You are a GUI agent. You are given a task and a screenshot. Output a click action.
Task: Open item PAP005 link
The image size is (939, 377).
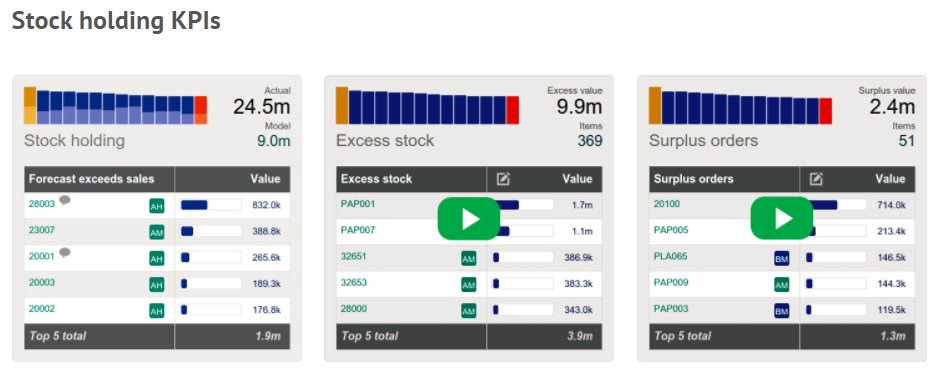671,230
